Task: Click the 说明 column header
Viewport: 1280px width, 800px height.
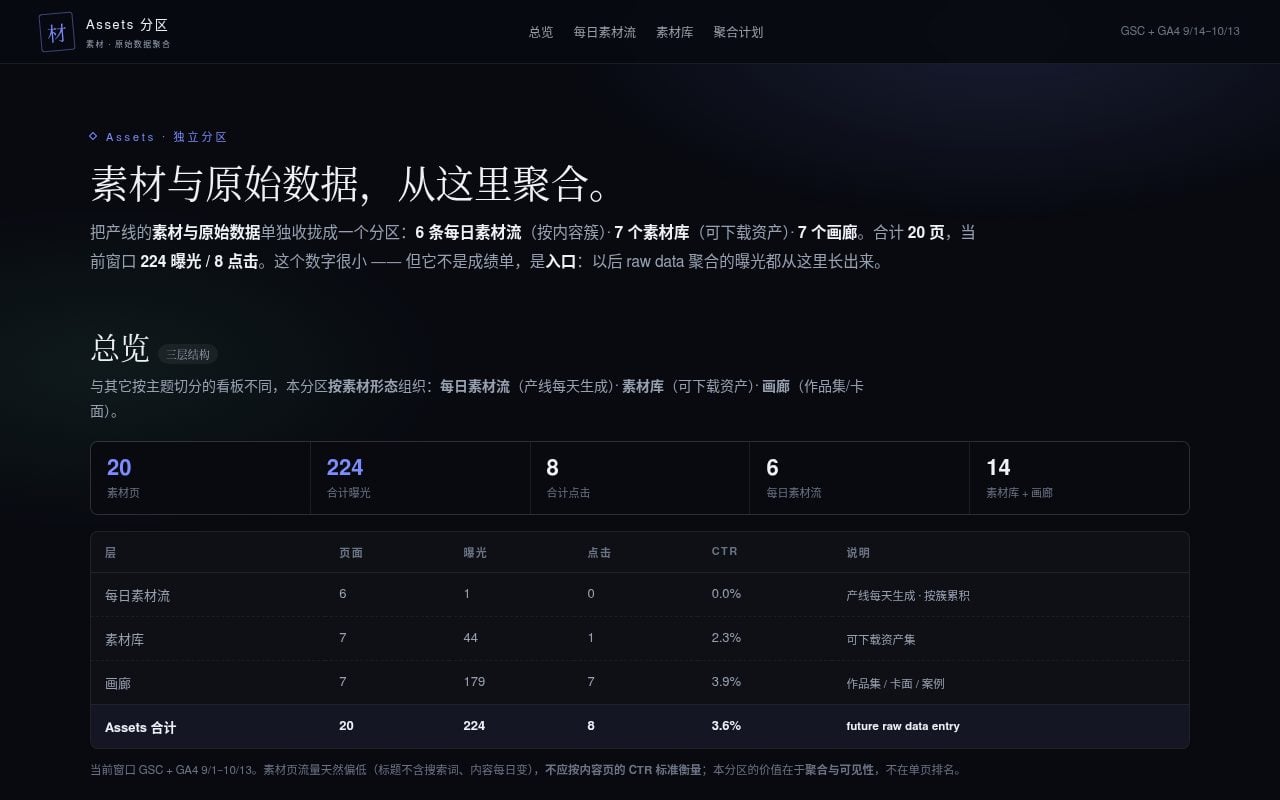Action: pos(858,552)
